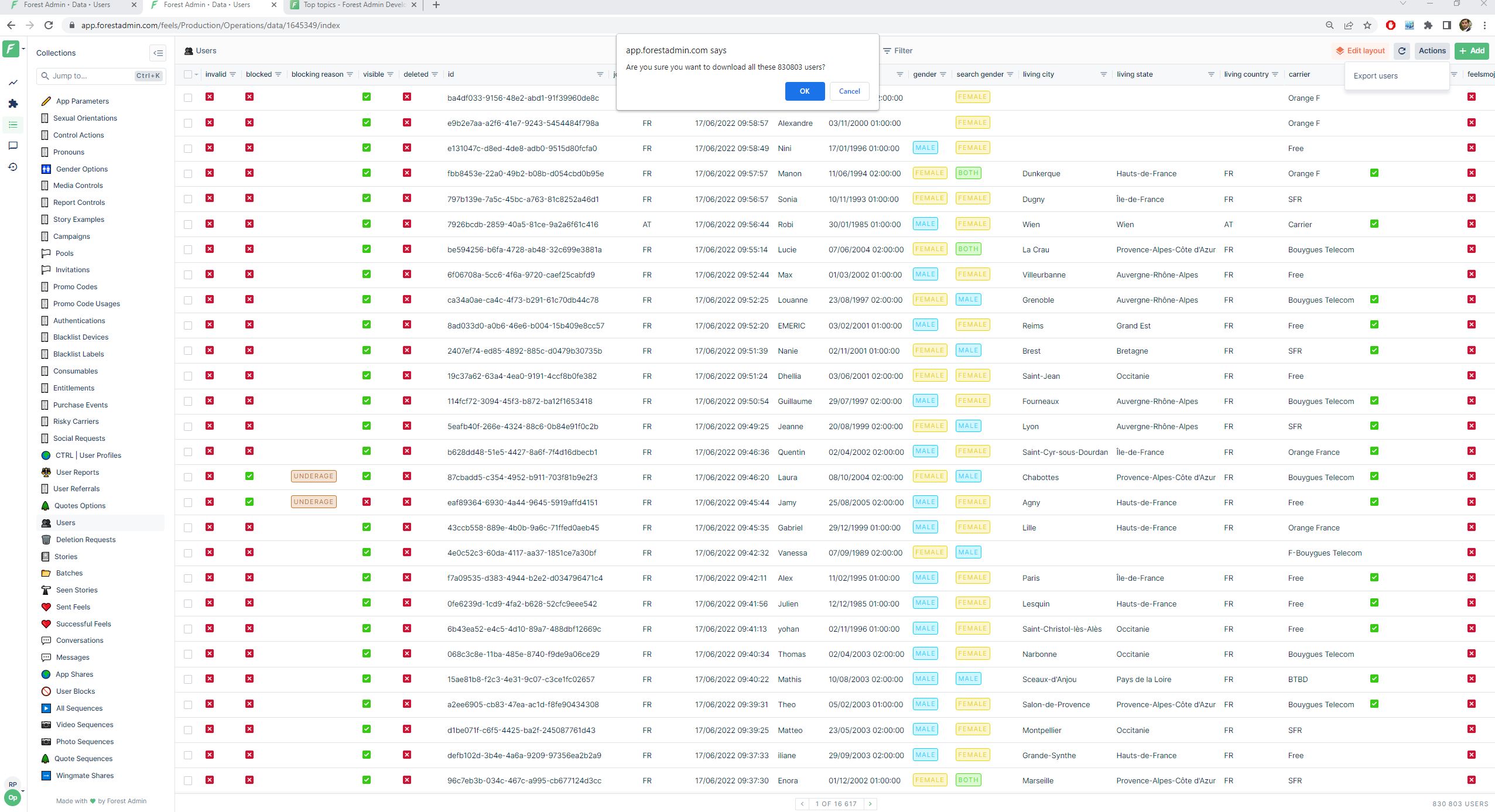This screenshot has width=1495, height=812.
Task: Tick the checkbox for user Alexandre's row
Action: point(188,123)
